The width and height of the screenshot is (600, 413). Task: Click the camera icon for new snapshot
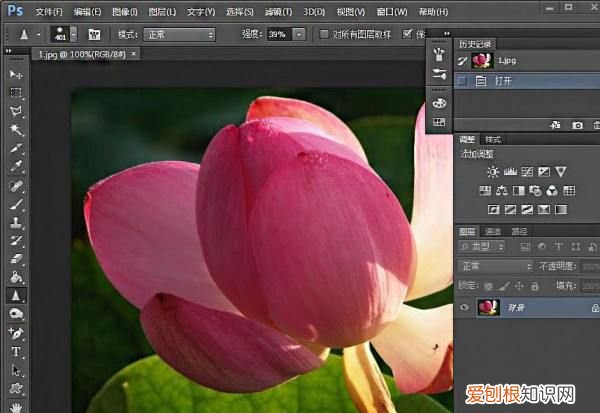point(577,125)
